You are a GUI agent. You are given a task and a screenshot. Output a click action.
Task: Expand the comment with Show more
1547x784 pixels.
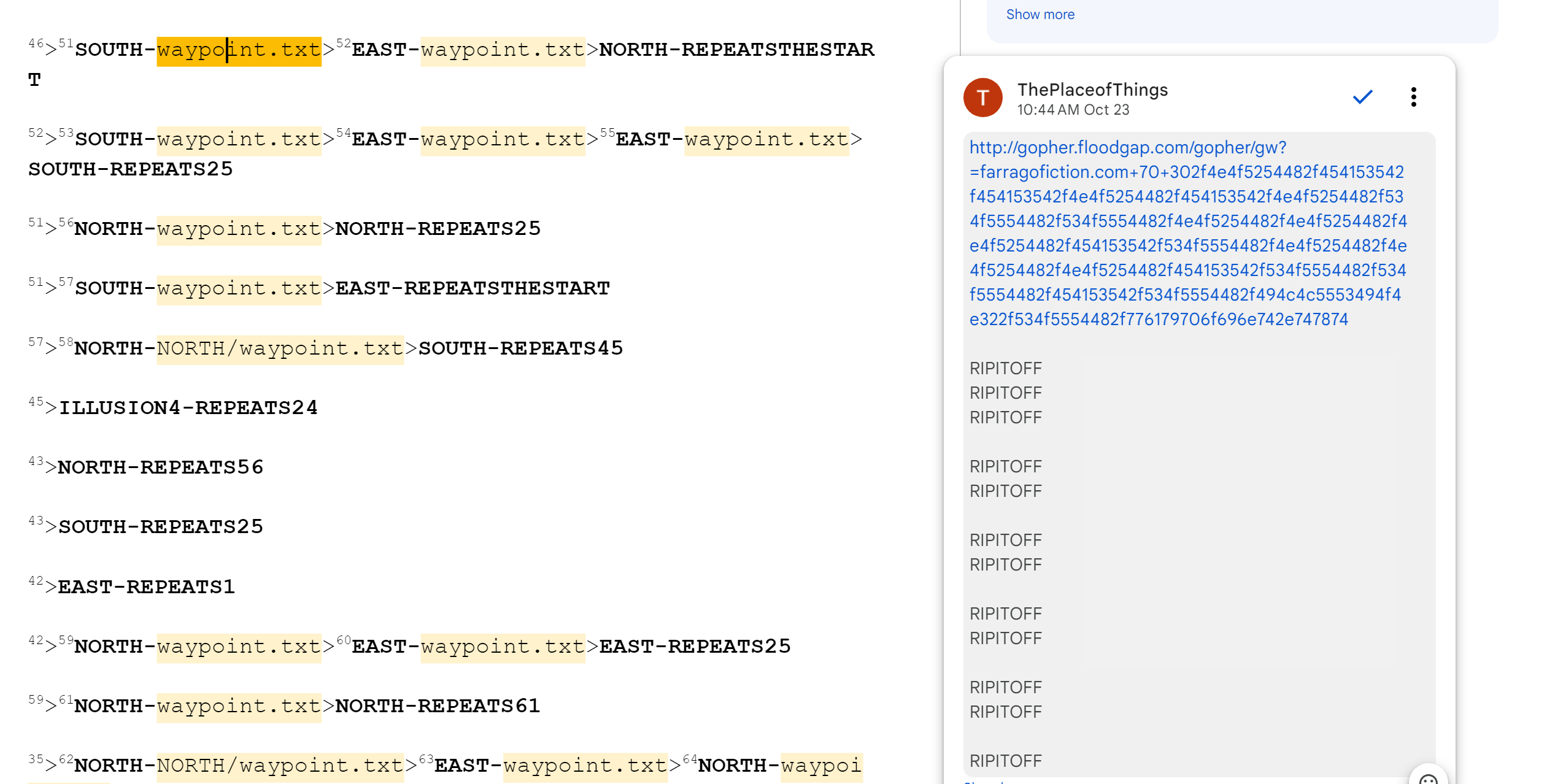tap(1040, 15)
